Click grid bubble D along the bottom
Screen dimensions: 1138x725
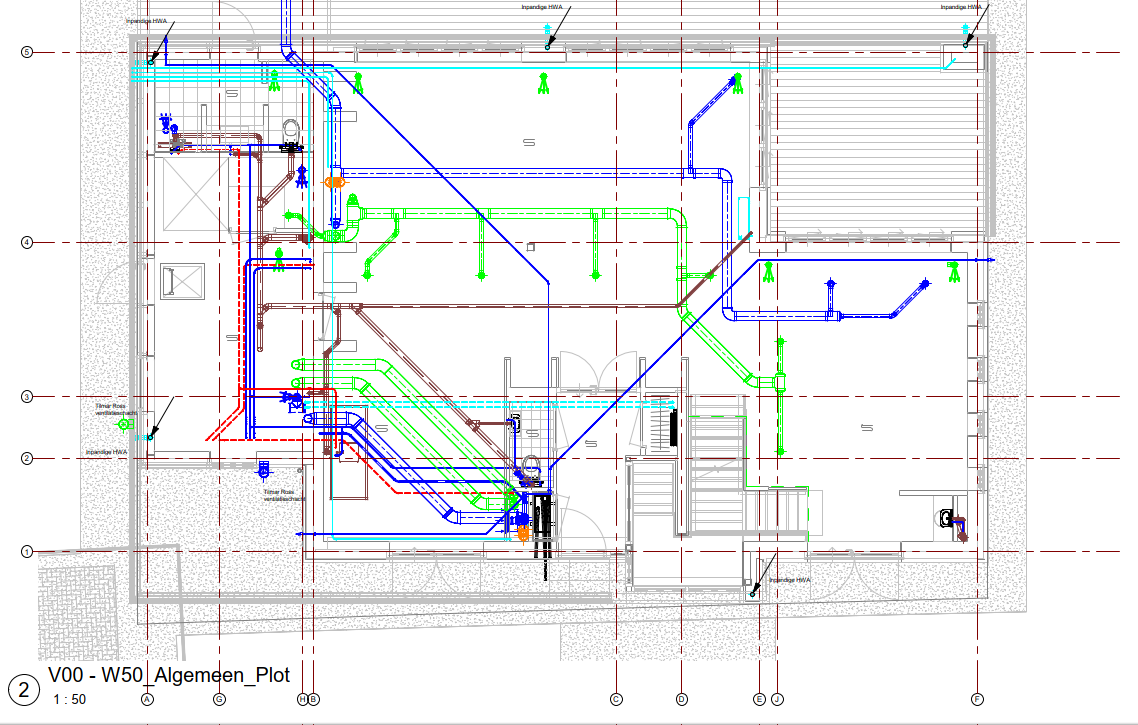tap(682, 699)
